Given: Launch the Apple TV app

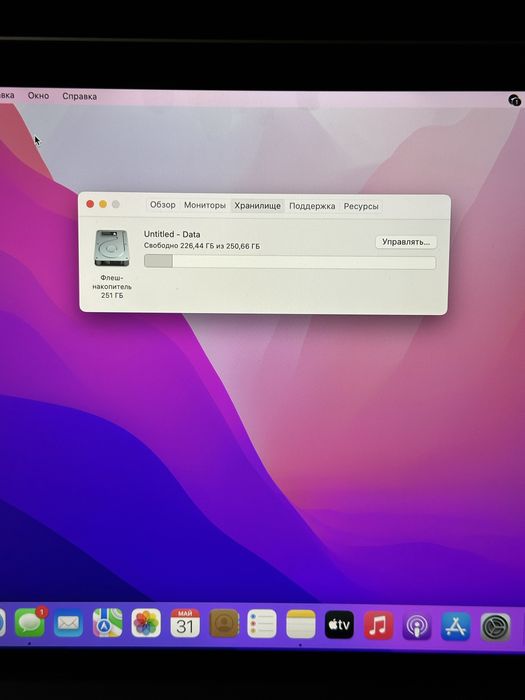Looking at the screenshot, I should tap(339, 625).
